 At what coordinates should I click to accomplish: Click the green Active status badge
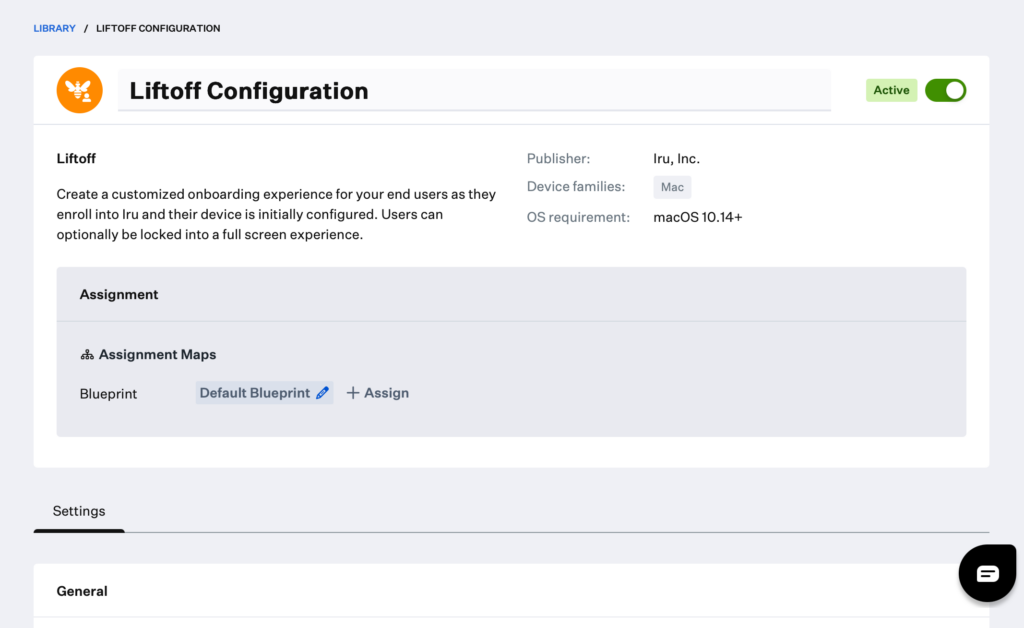[891, 90]
